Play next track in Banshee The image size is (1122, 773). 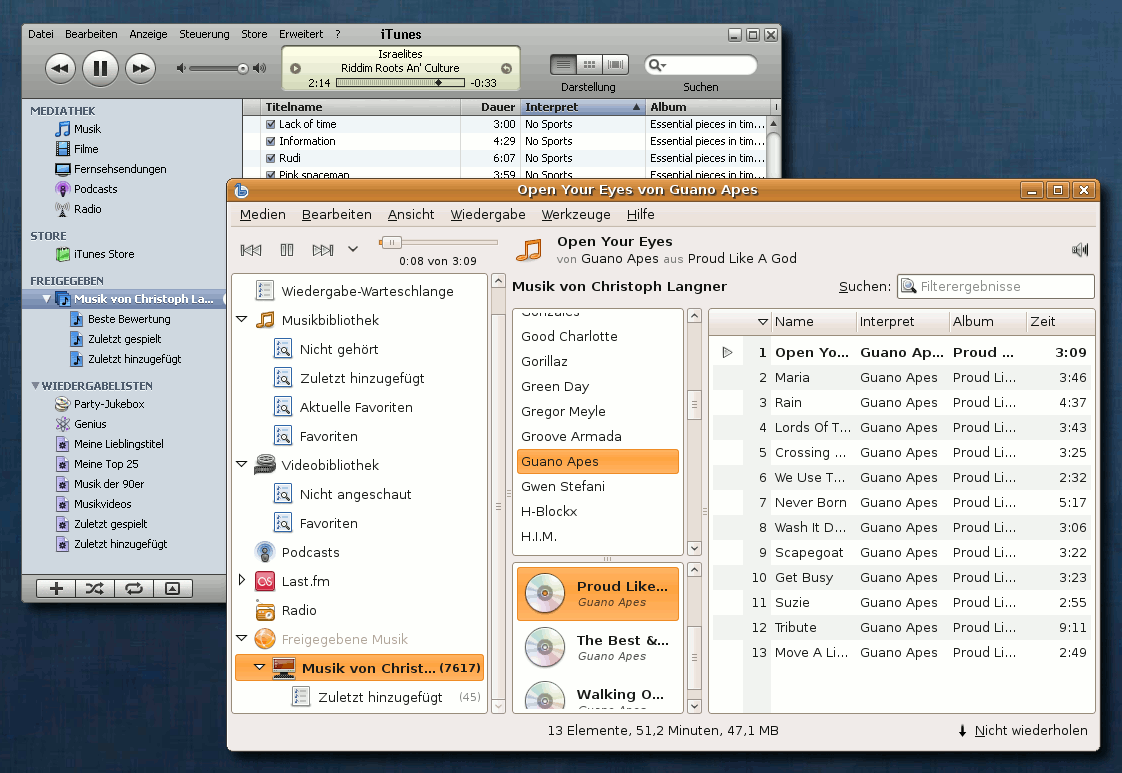click(x=323, y=250)
